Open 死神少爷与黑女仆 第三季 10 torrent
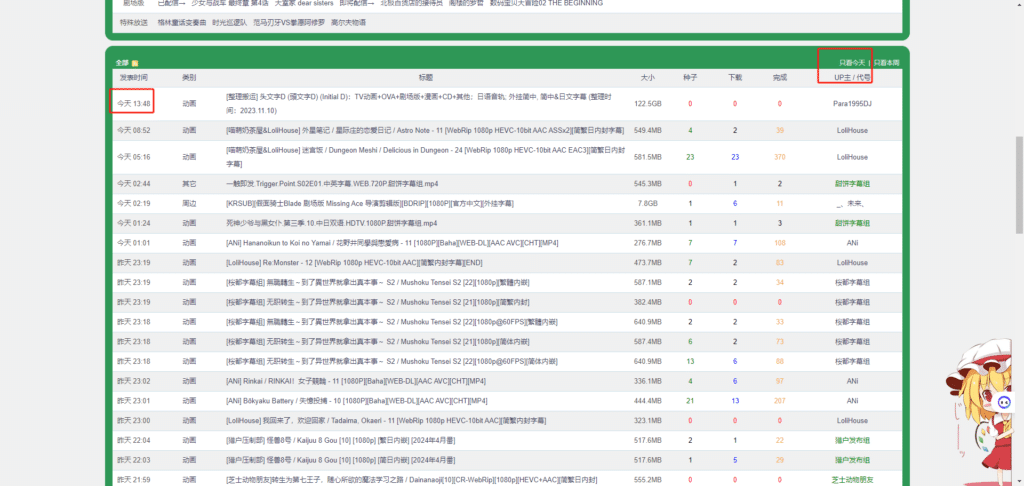Screen dimensions: 1024x486 331,223
